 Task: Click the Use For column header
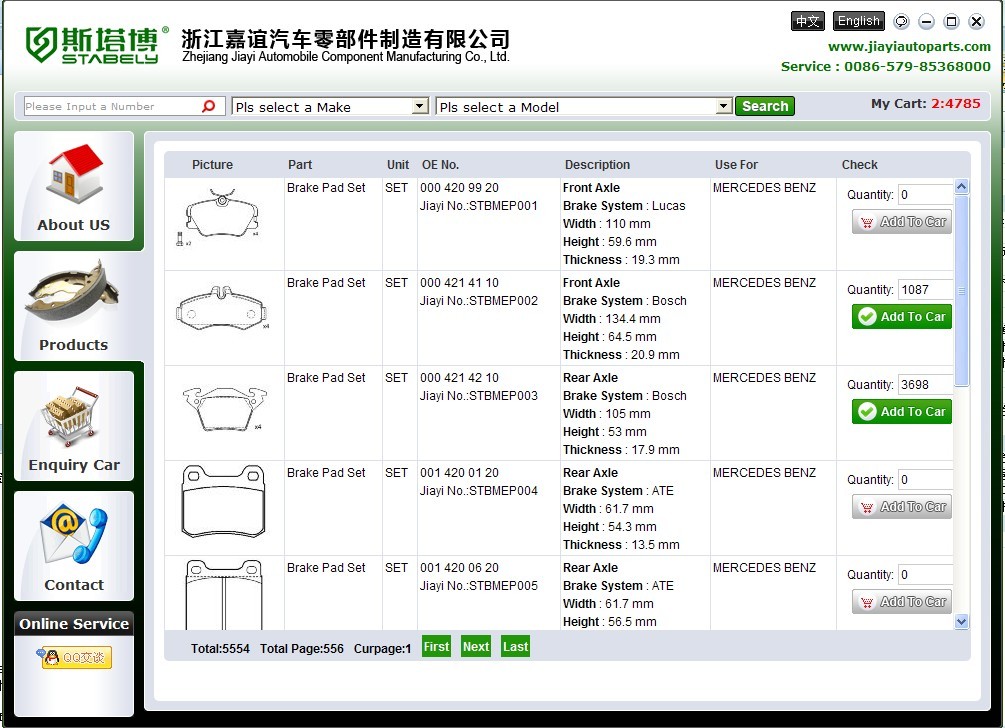736,165
